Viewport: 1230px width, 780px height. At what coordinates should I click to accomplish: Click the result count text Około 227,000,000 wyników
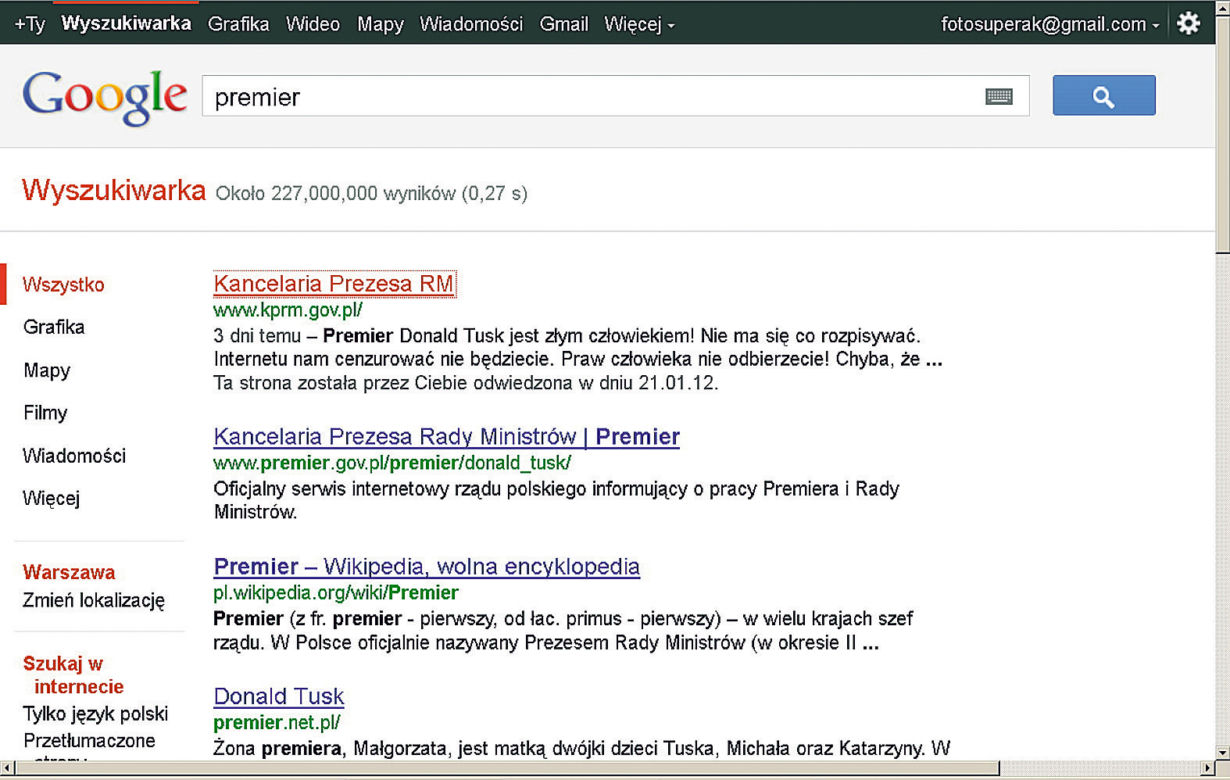[x=372, y=193]
